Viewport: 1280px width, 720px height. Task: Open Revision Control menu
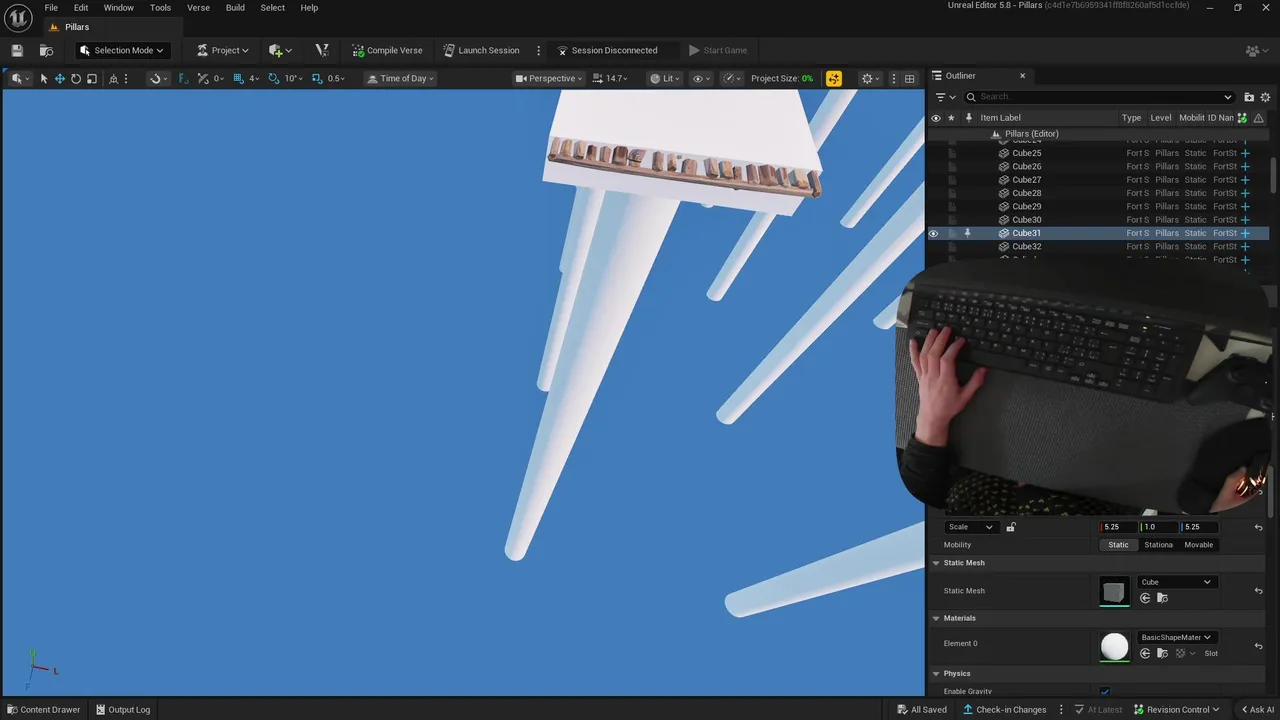[1177, 710]
